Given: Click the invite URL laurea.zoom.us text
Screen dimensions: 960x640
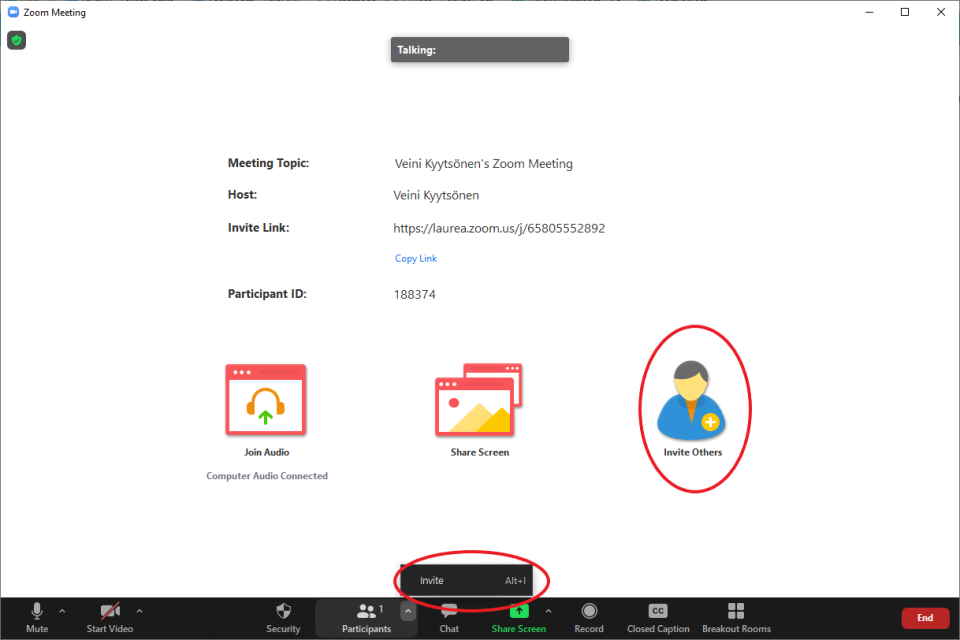Looking at the screenshot, I should tap(499, 228).
